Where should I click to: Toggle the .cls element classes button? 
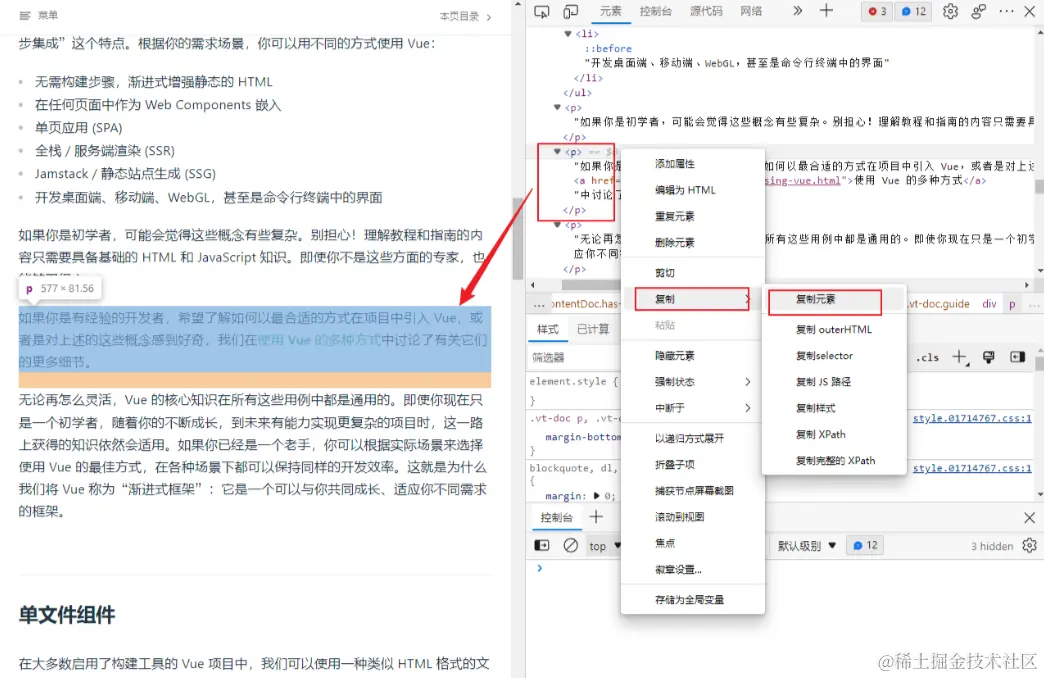[x=927, y=358]
